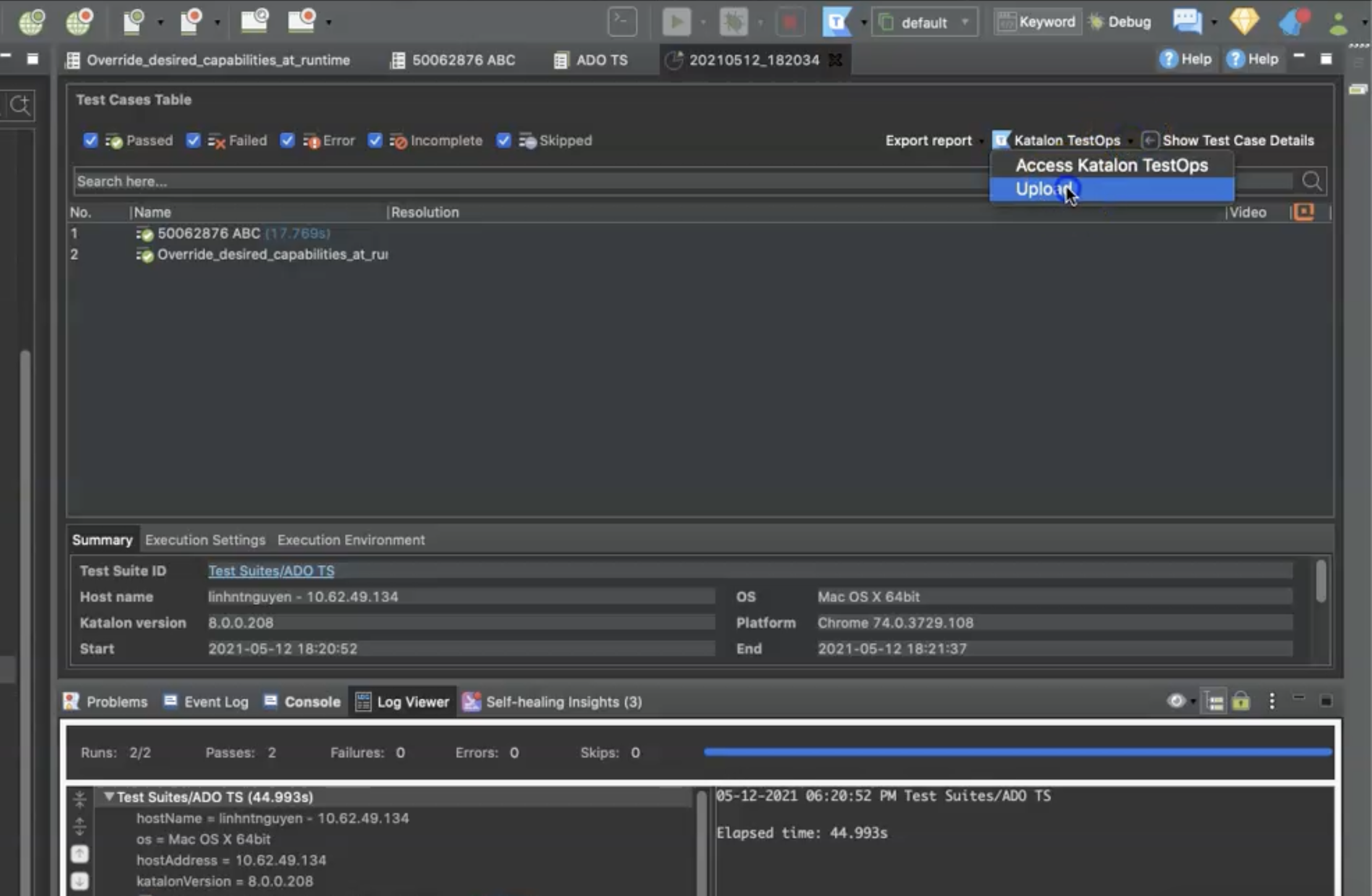The width and height of the screenshot is (1372, 896).
Task: Click the search magnifier icon in table
Action: pos(1311,181)
